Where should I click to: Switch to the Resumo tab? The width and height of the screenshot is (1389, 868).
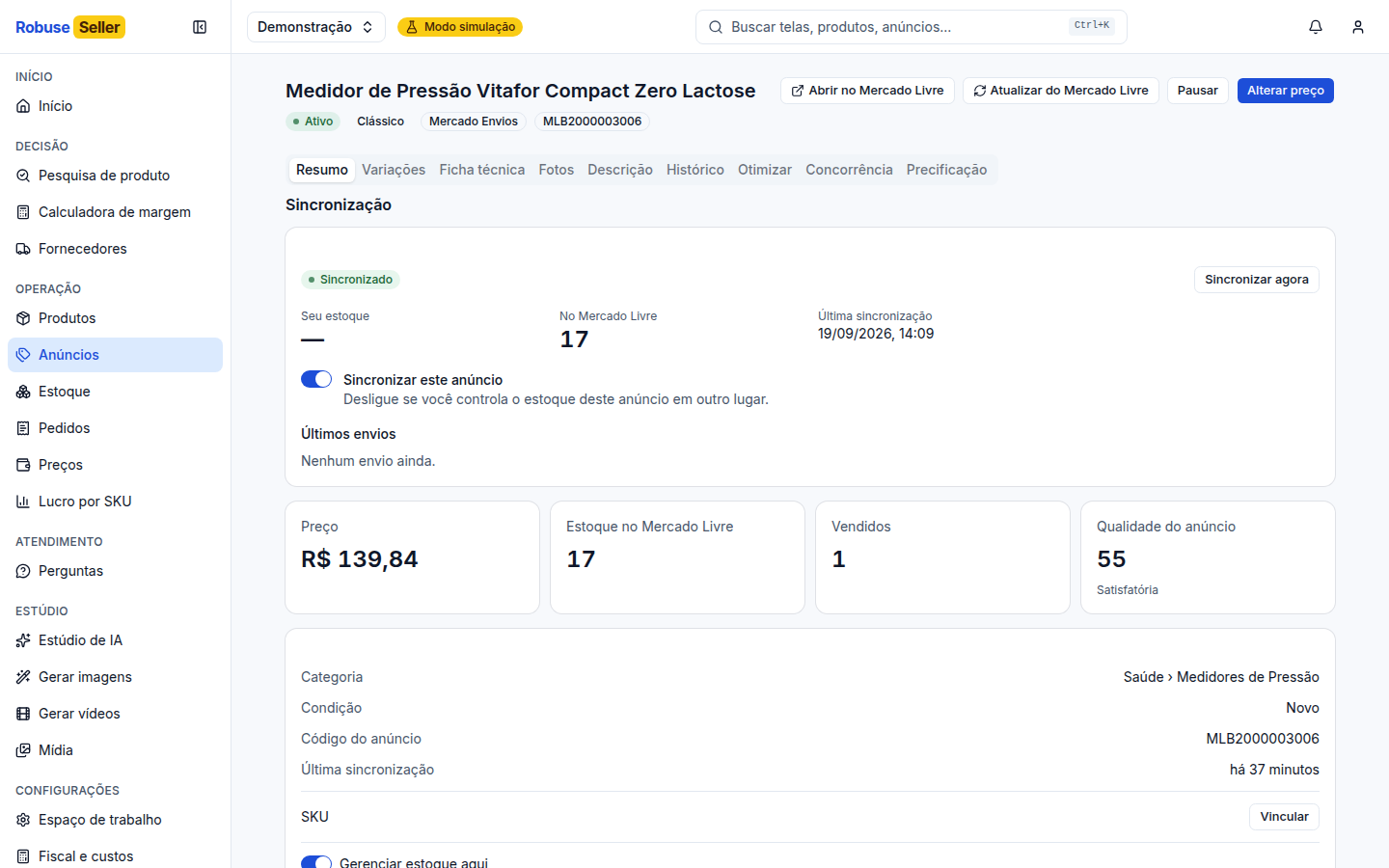click(322, 170)
